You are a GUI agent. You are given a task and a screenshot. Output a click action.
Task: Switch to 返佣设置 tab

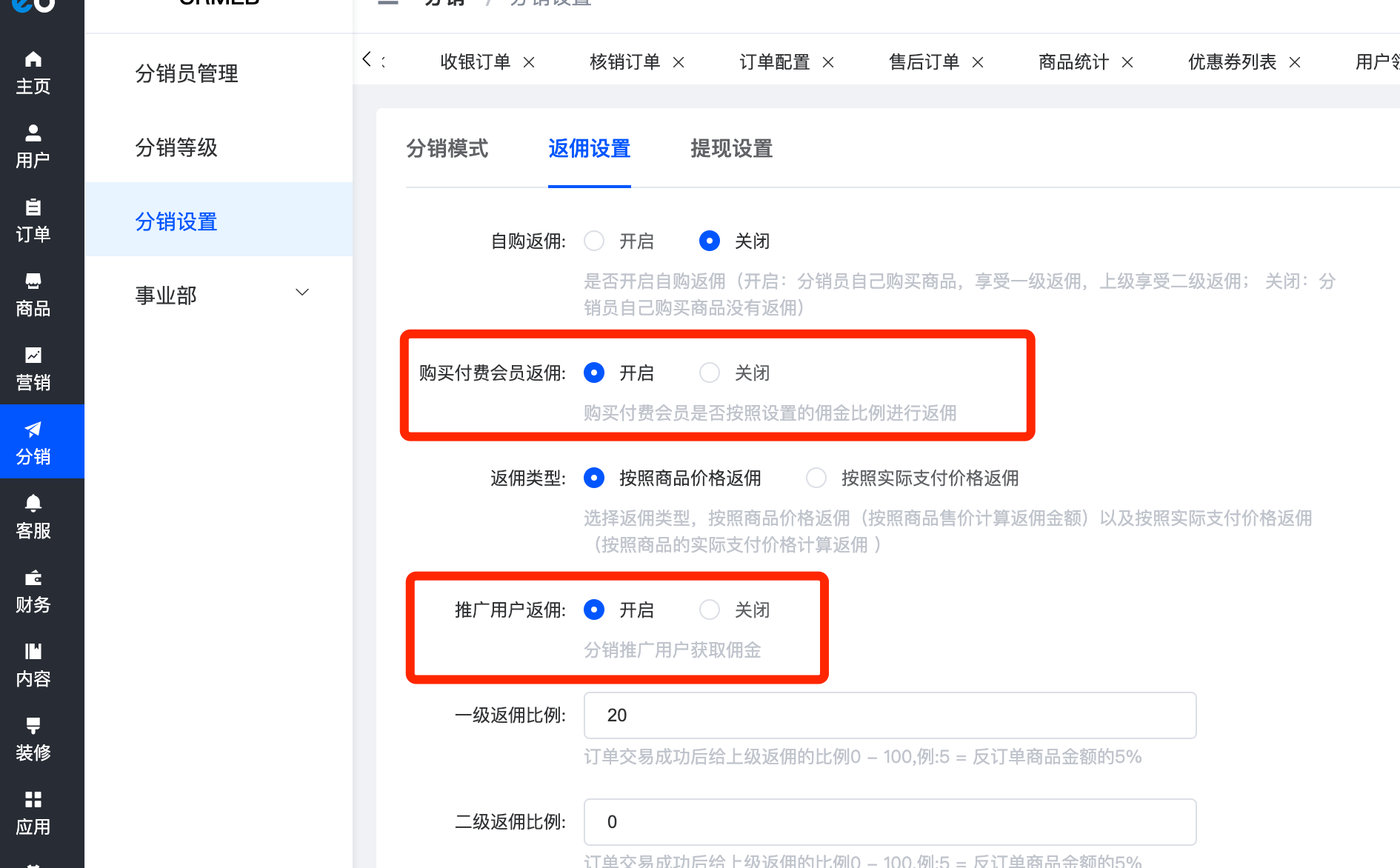point(590,148)
